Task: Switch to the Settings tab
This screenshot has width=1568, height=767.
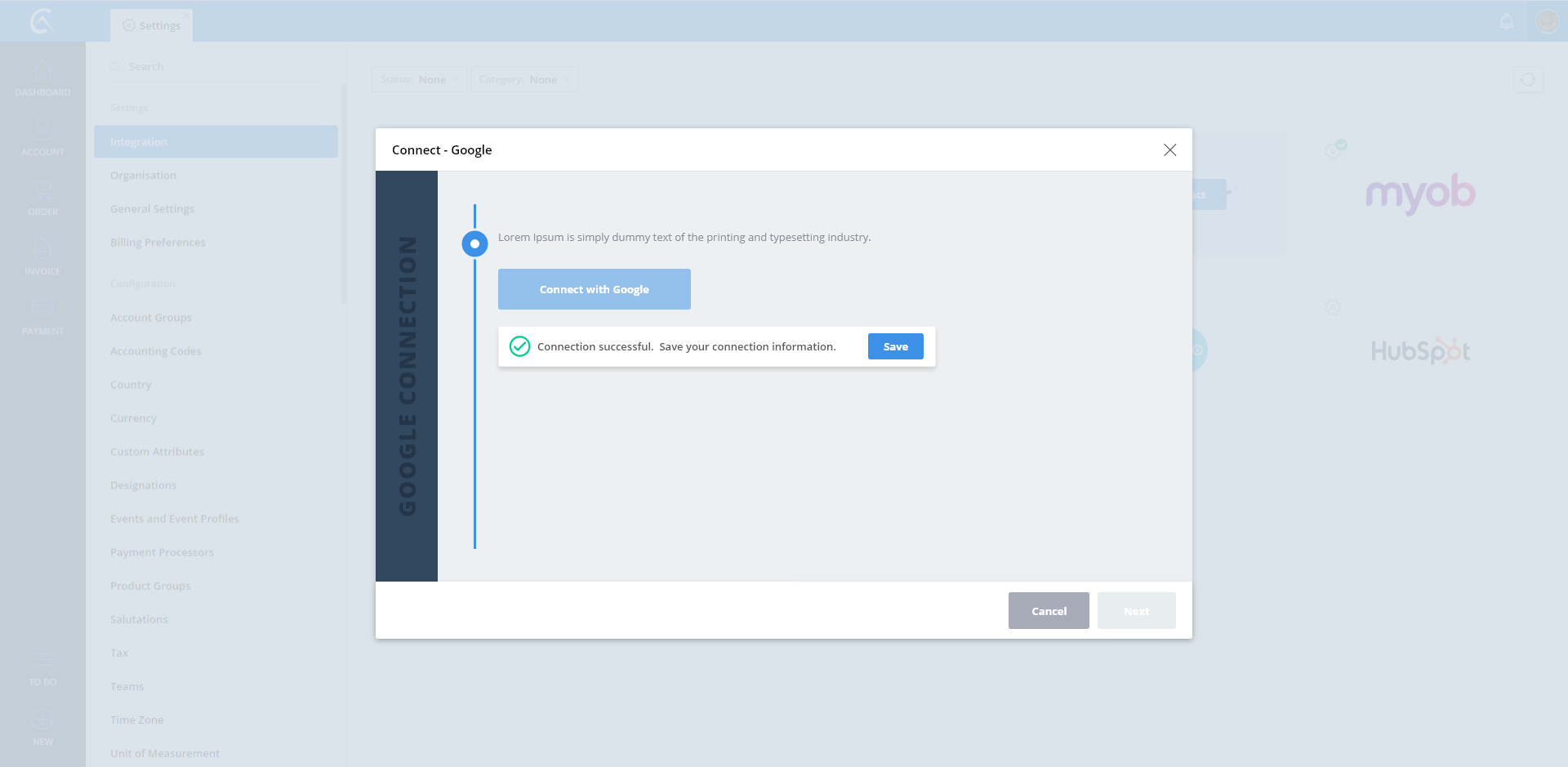Action: point(152,25)
